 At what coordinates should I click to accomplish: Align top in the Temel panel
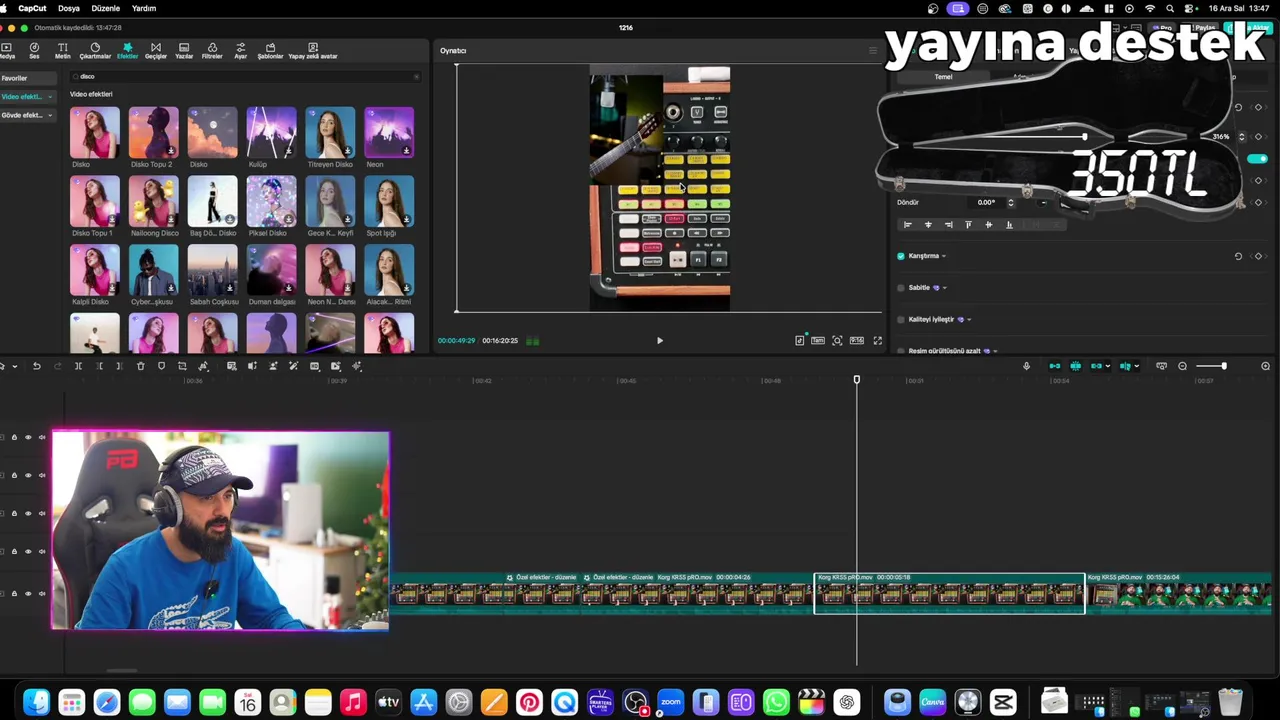point(968,225)
